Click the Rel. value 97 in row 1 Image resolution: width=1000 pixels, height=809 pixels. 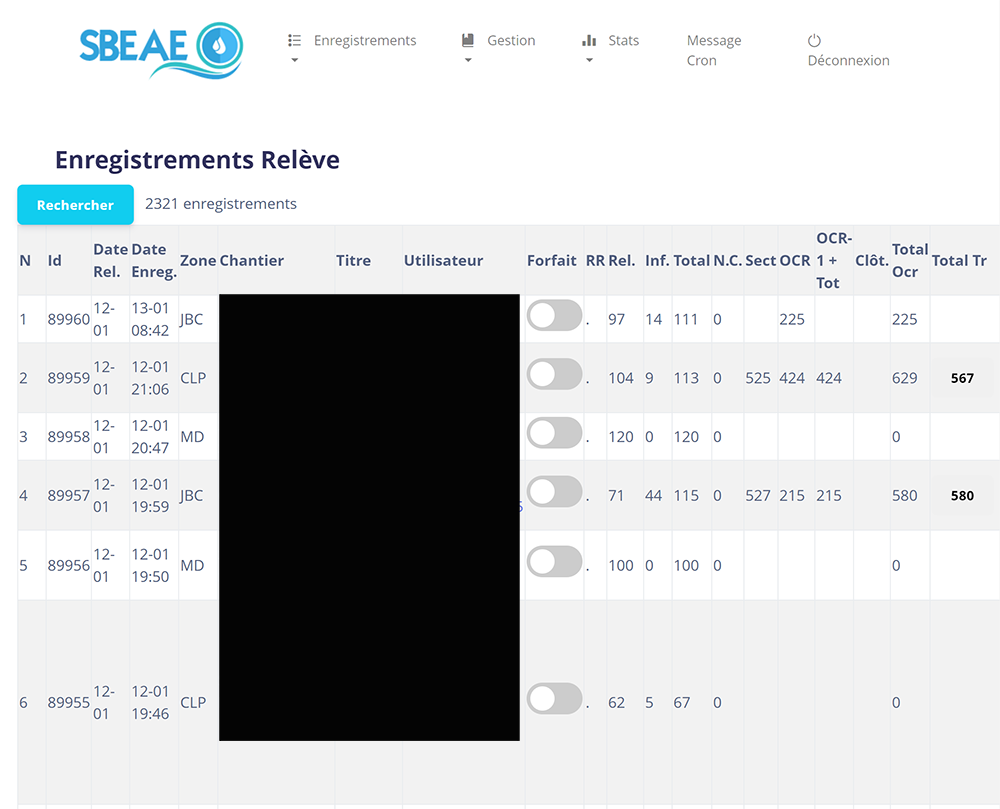616,319
